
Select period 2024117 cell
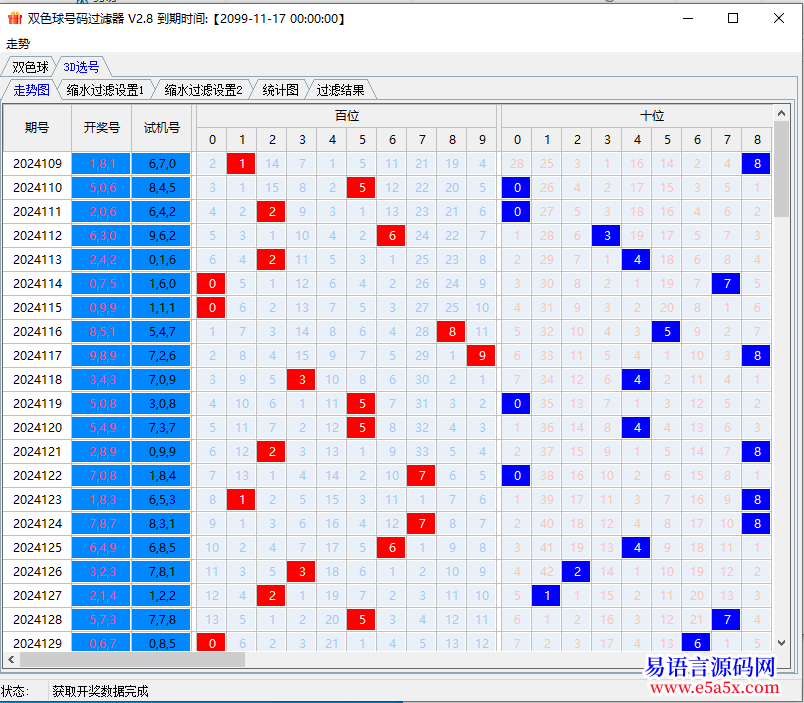(x=37, y=356)
